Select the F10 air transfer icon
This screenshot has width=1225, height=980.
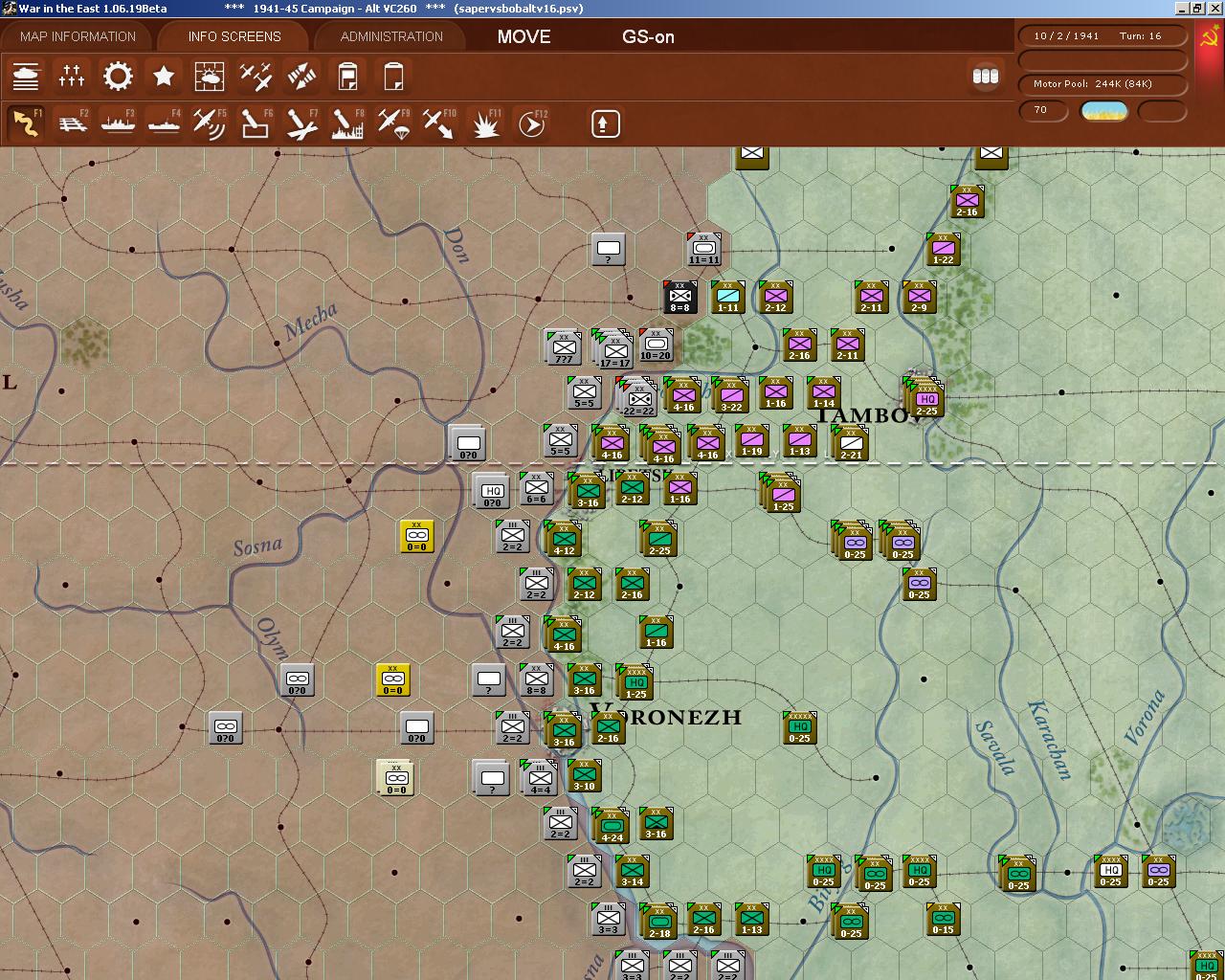click(439, 123)
